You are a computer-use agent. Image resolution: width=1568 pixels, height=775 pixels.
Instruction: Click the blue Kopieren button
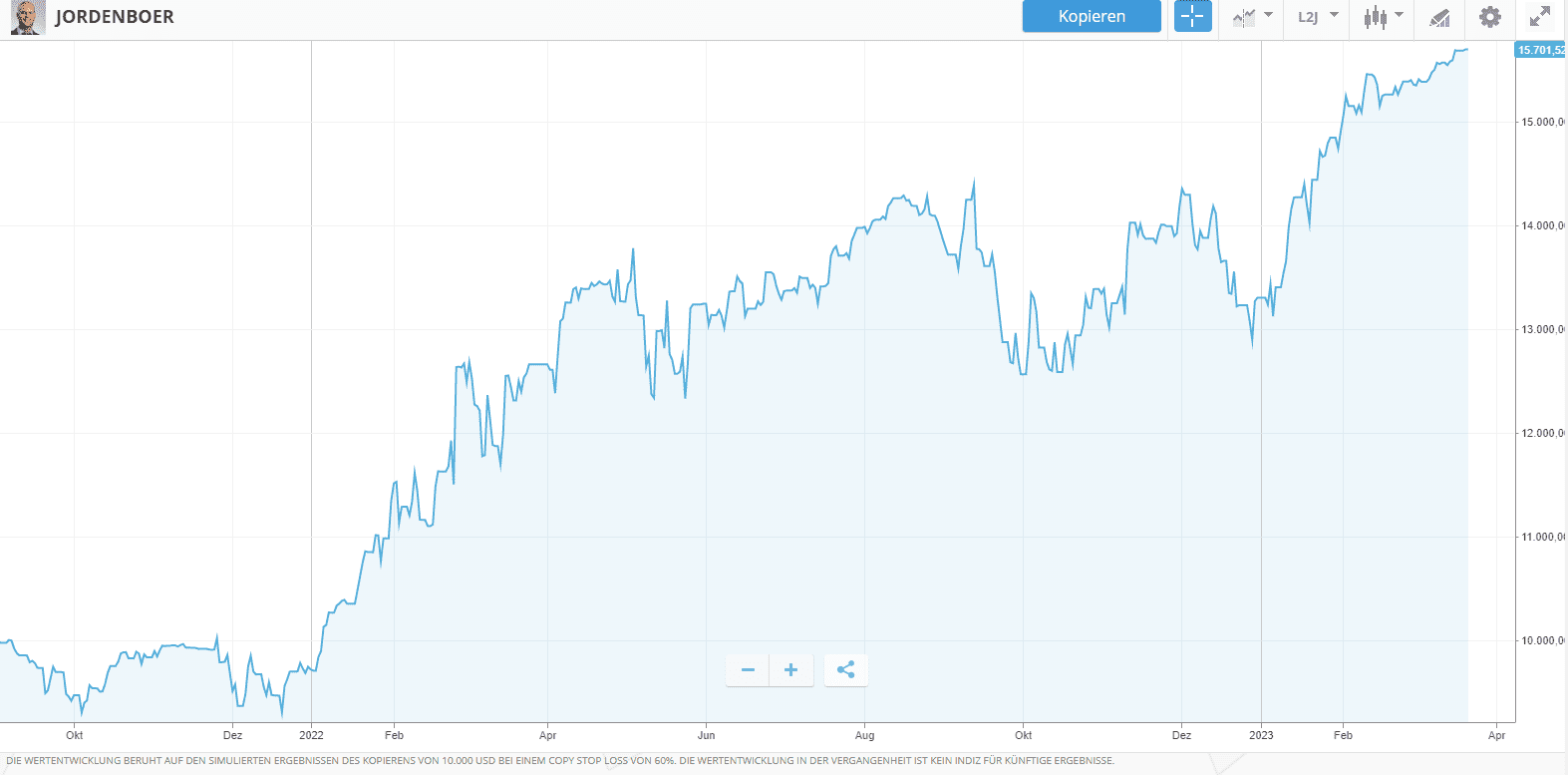(1092, 17)
